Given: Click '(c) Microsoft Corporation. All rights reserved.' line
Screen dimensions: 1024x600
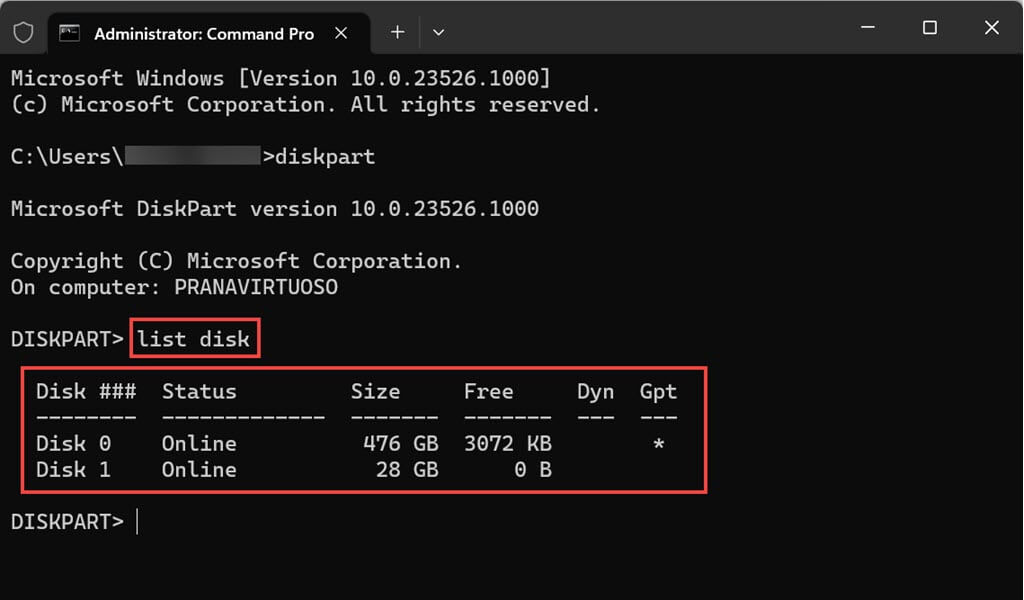Looking at the screenshot, I should [x=306, y=104].
